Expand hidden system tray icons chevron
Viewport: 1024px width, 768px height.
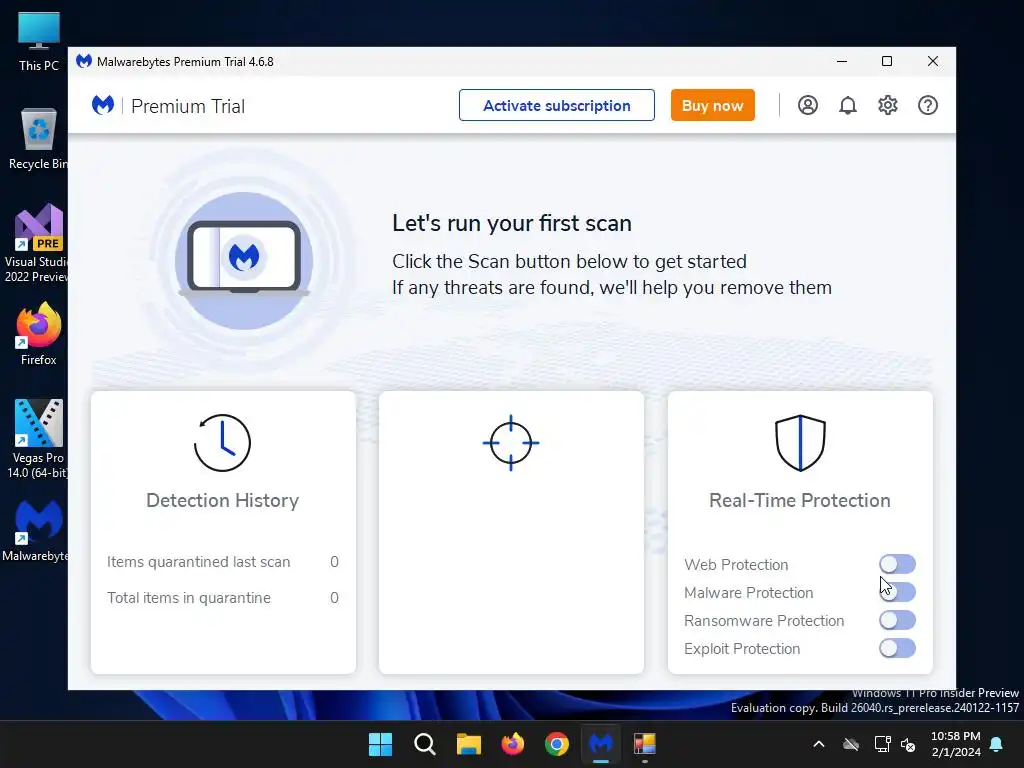819,744
